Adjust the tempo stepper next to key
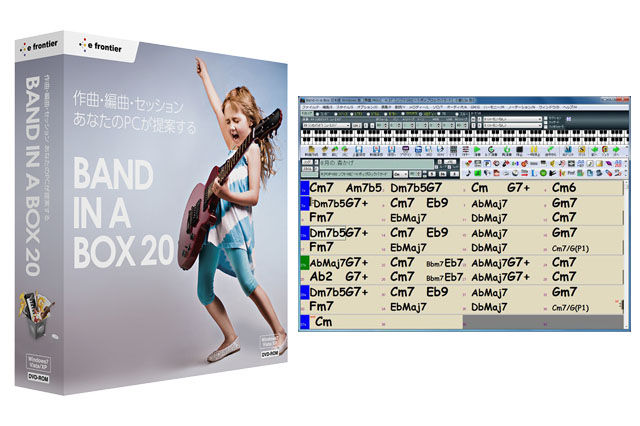 coord(416,174)
